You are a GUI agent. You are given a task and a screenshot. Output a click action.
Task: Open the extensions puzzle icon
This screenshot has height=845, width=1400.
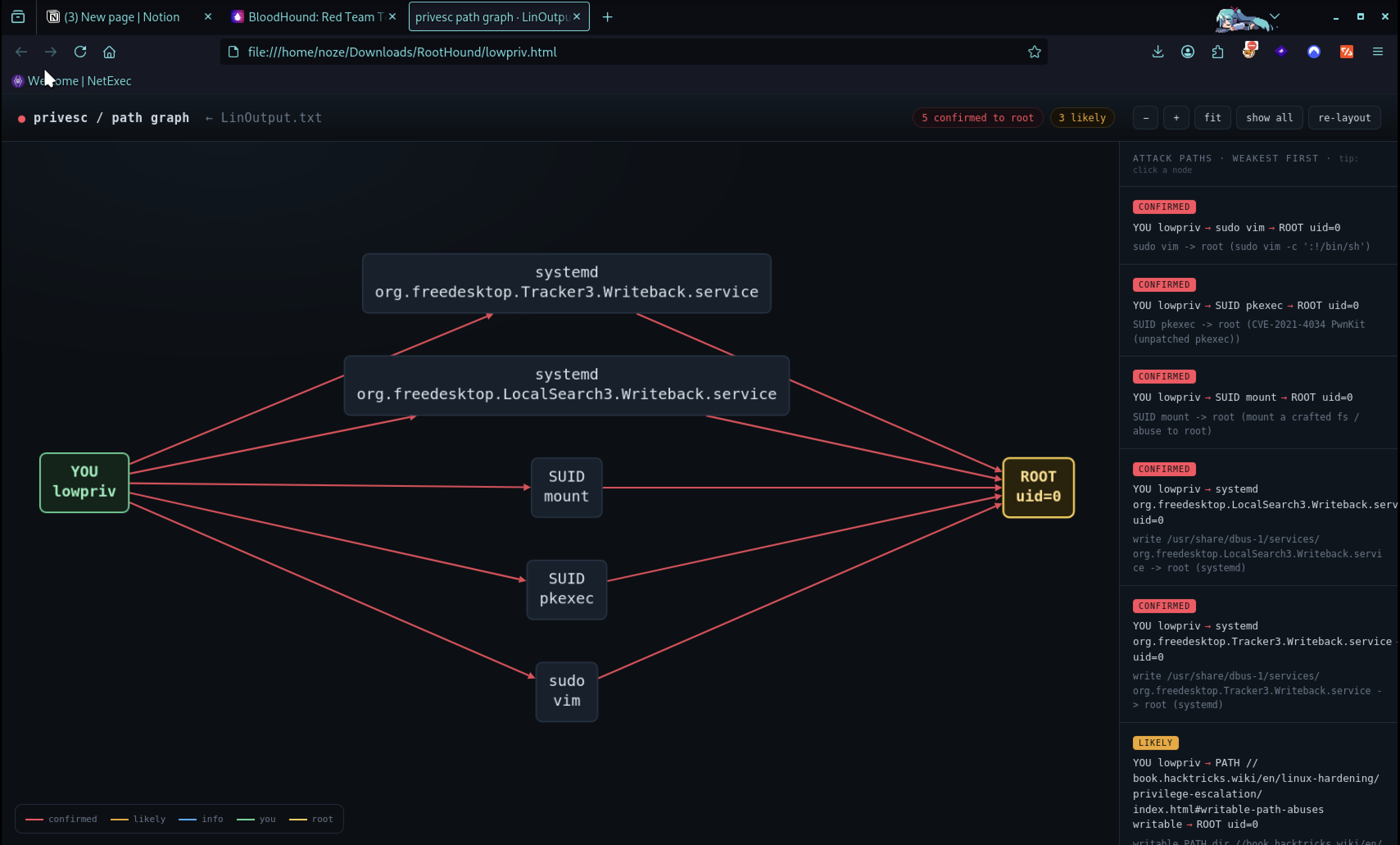[x=1217, y=52]
